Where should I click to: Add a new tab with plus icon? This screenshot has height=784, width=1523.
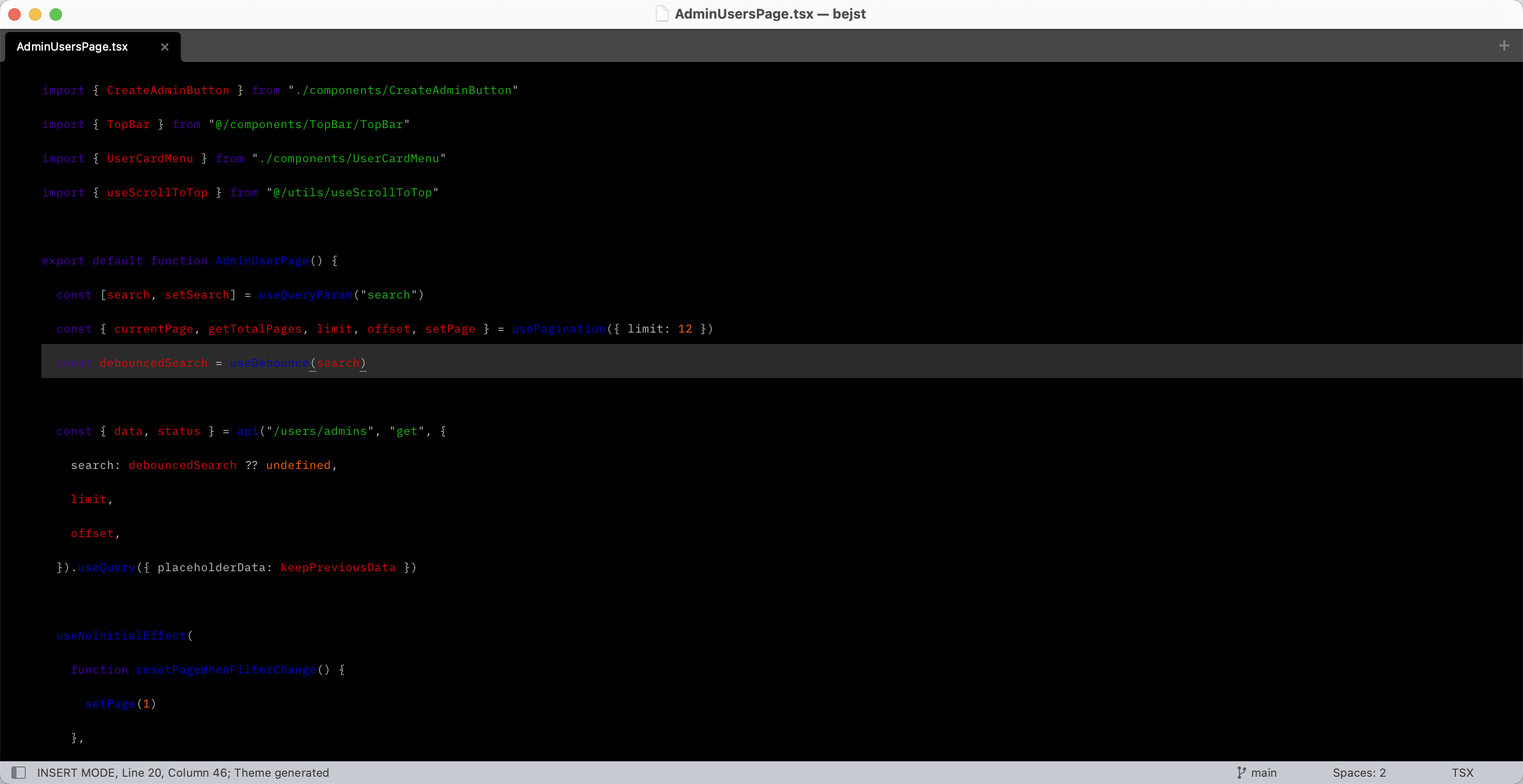(1504, 45)
